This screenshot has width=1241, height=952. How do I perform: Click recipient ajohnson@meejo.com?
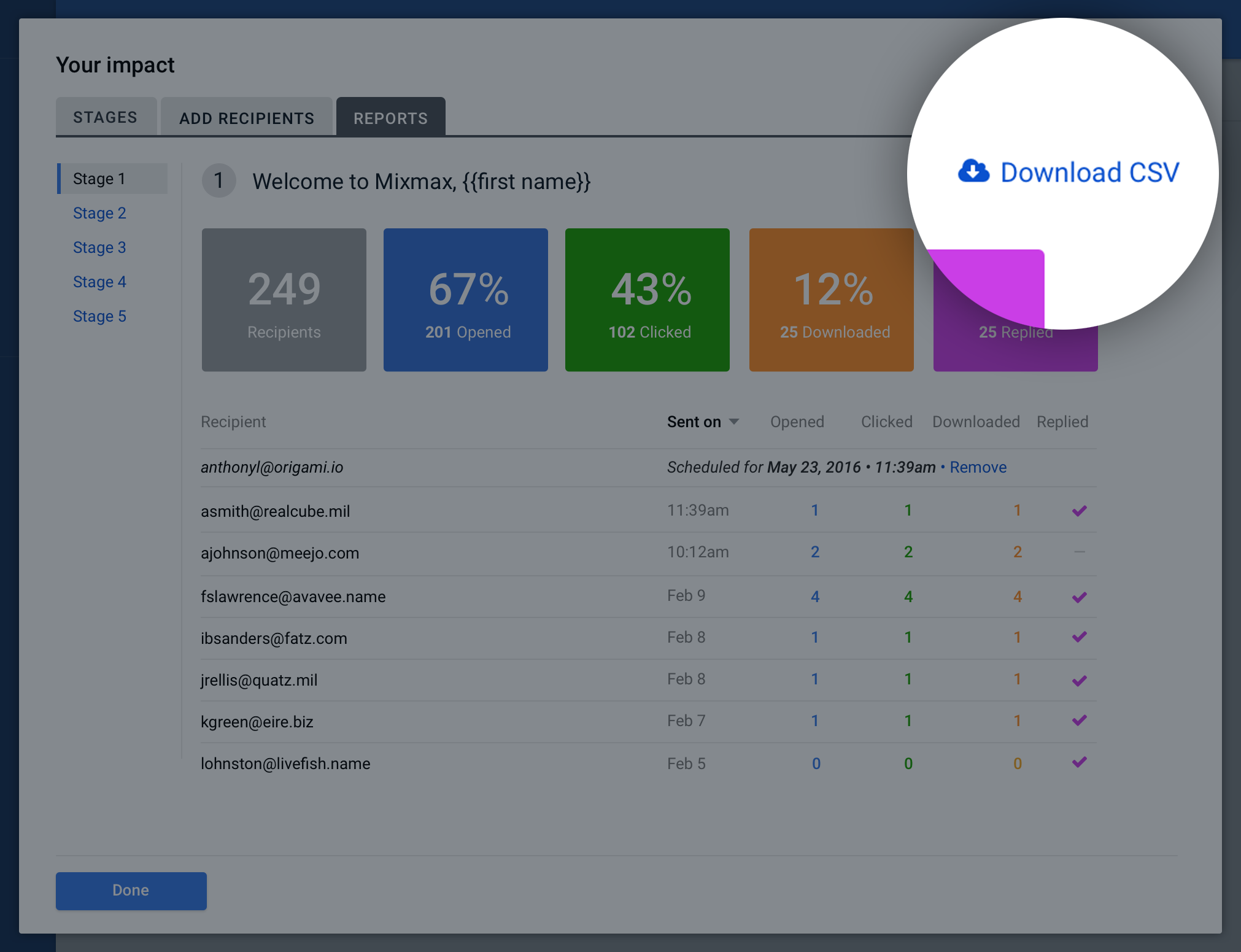click(280, 553)
